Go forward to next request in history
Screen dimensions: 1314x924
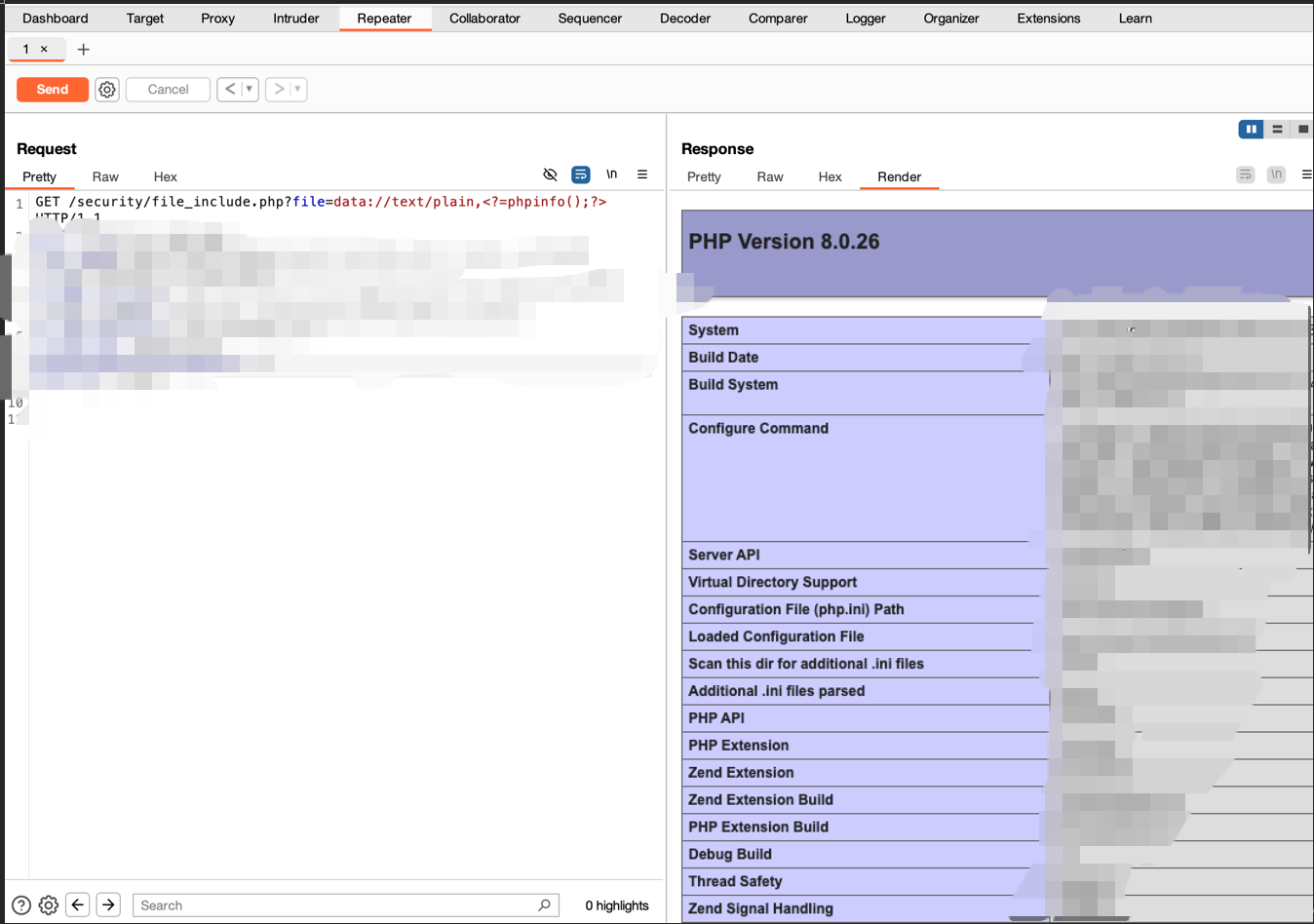coord(279,90)
